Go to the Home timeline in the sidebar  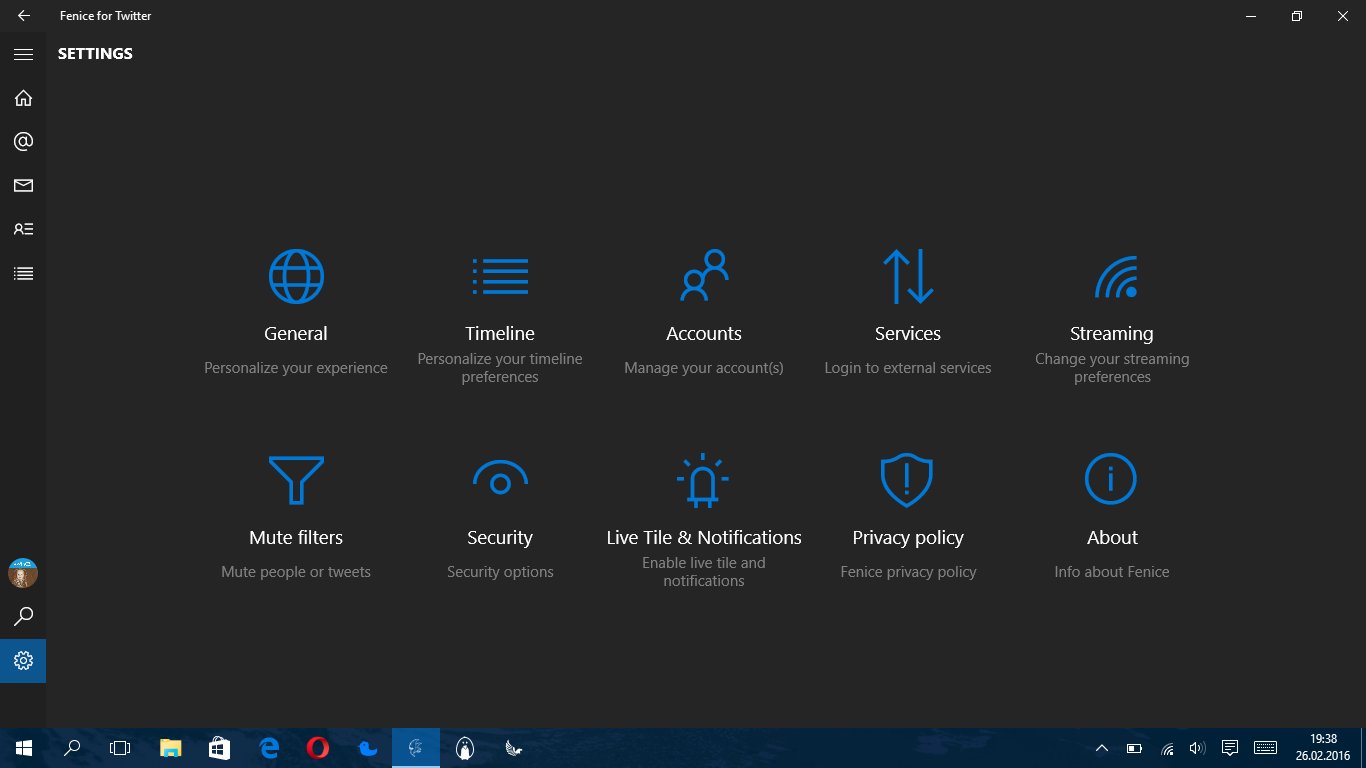tap(23, 98)
